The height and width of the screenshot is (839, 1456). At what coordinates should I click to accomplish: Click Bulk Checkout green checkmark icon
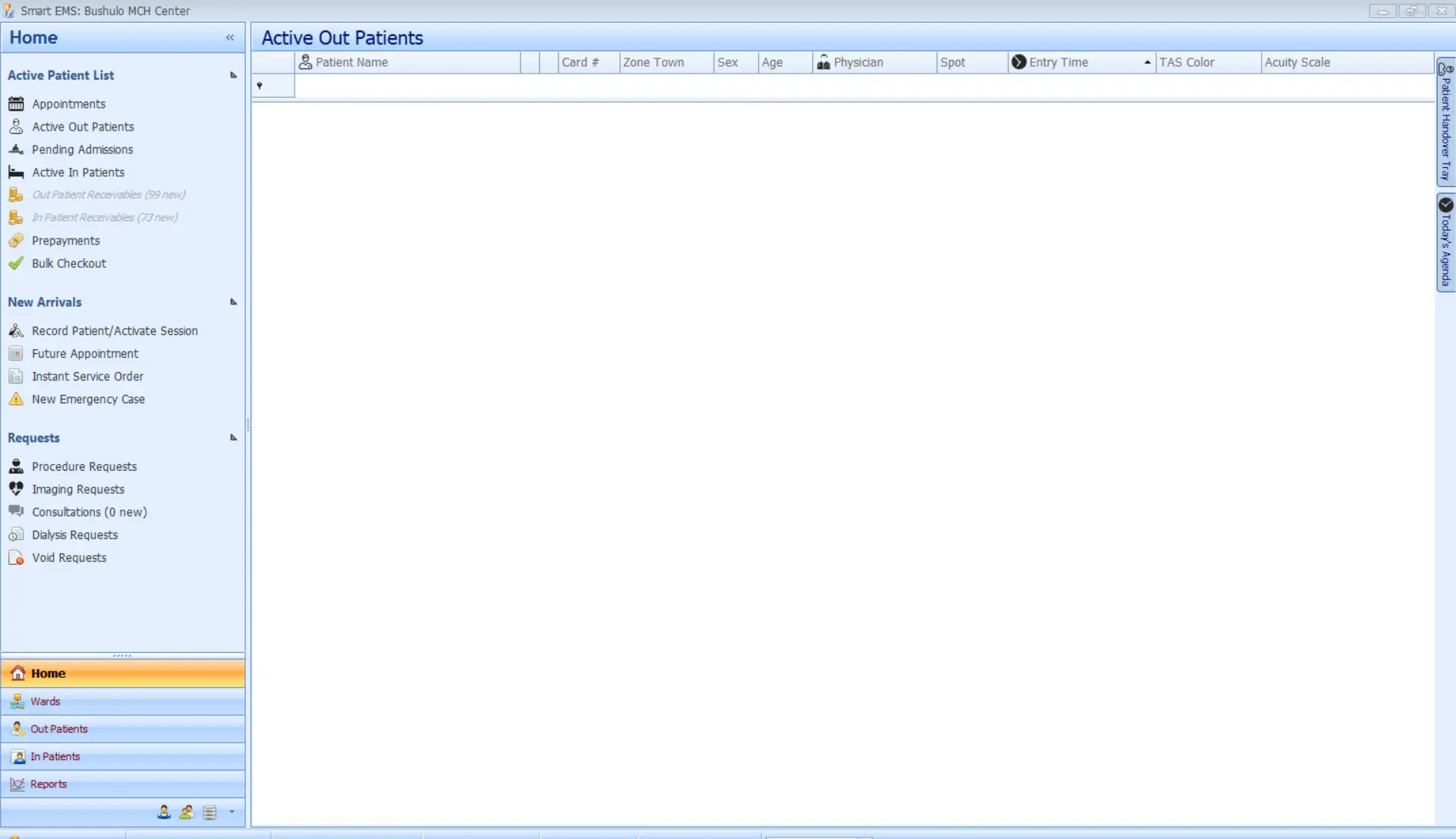[16, 263]
